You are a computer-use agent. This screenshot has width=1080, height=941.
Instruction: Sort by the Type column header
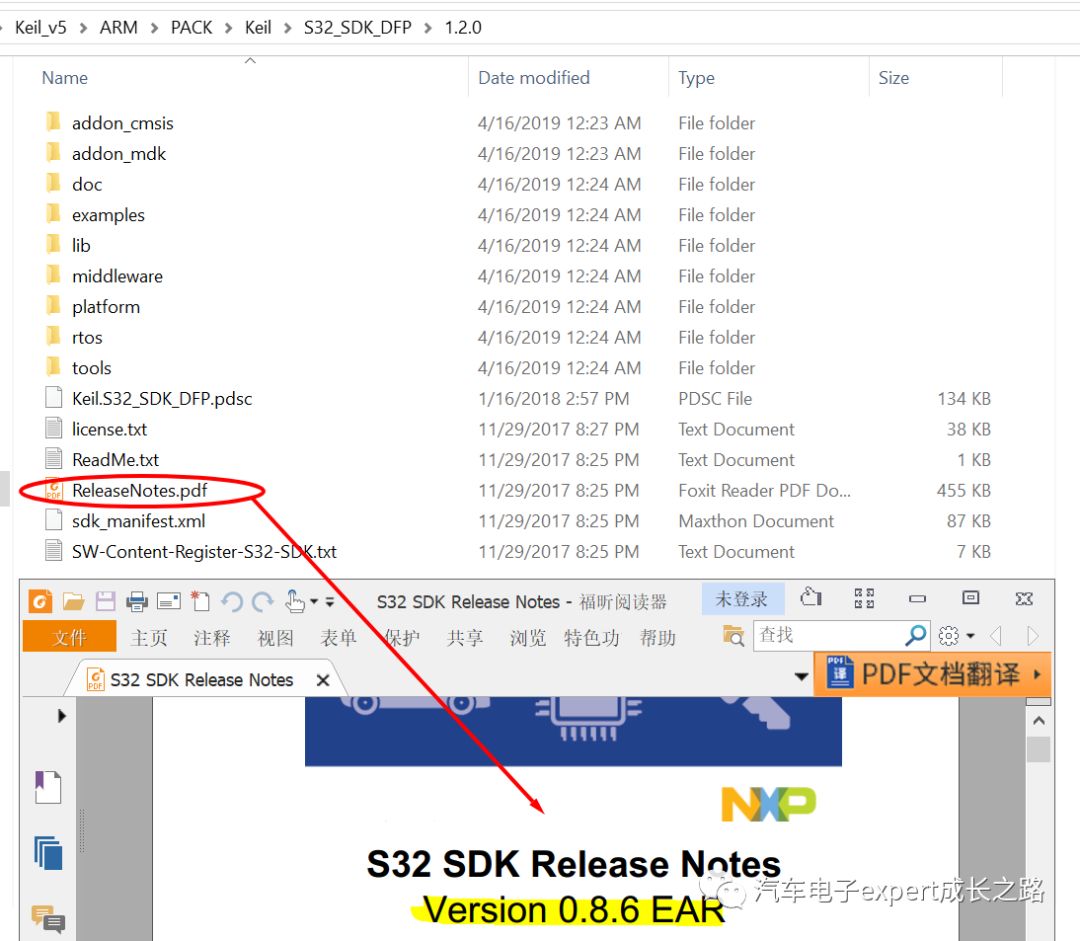click(x=696, y=78)
